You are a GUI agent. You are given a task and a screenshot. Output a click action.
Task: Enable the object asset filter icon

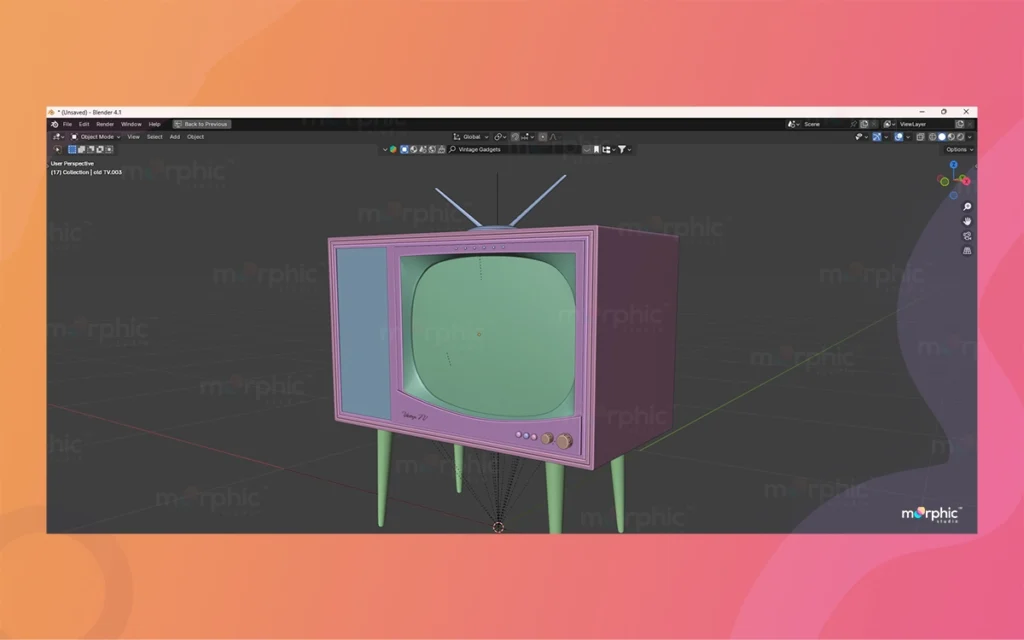click(x=404, y=150)
